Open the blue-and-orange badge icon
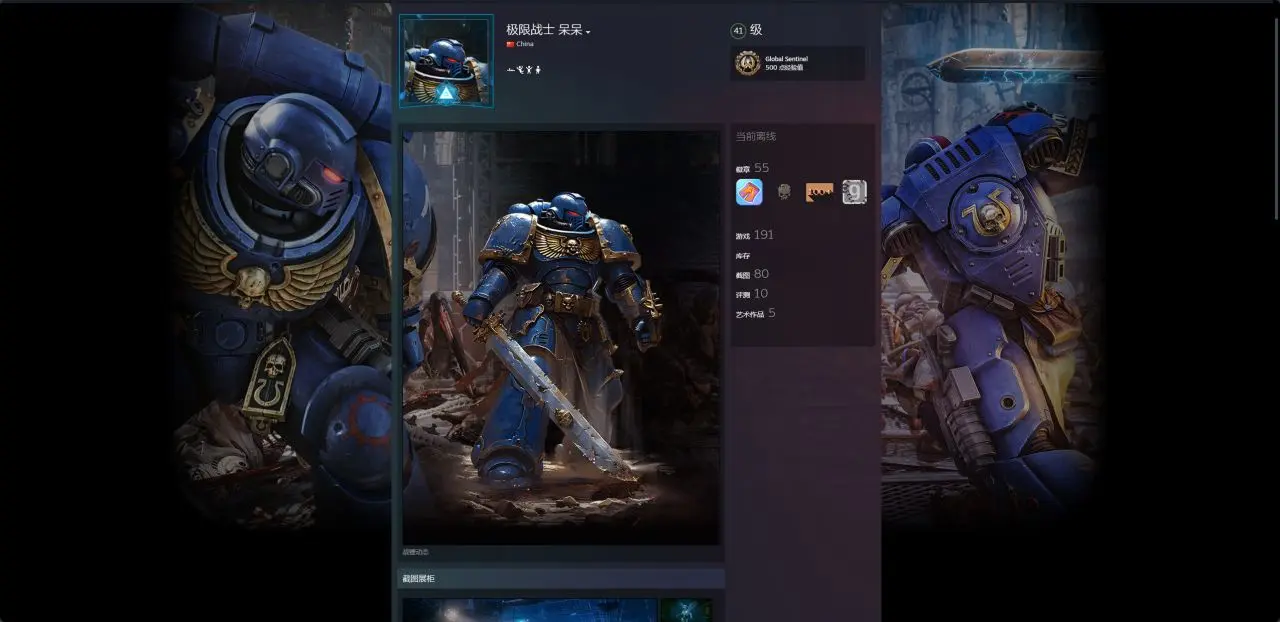The image size is (1280, 622). point(749,192)
